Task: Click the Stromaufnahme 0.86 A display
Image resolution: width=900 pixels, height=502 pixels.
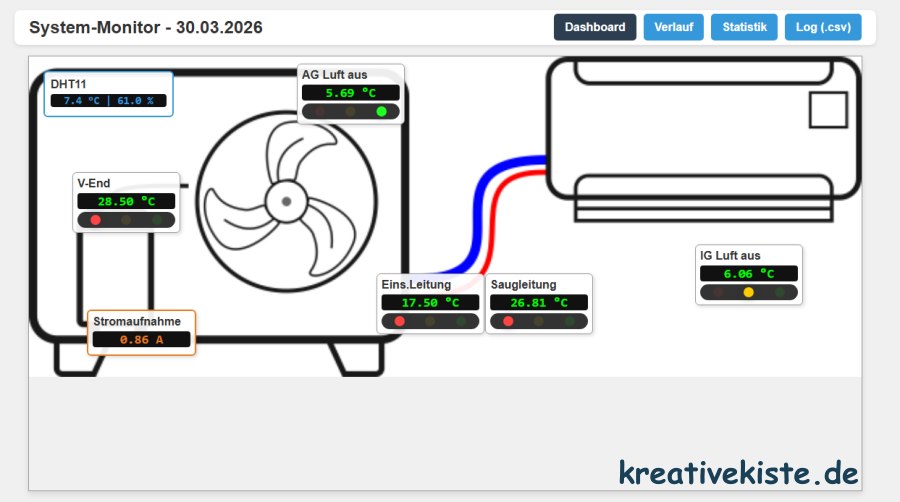Action: tap(141, 340)
